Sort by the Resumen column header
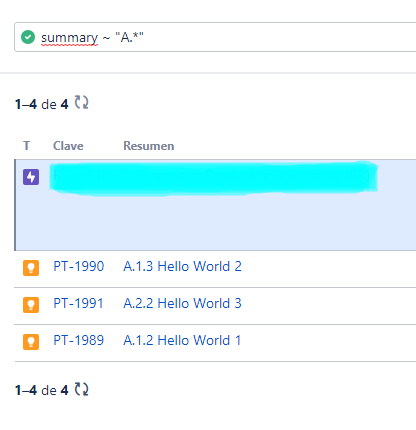The image size is (416, 430). pyautogui.click(x=149, y=146)
